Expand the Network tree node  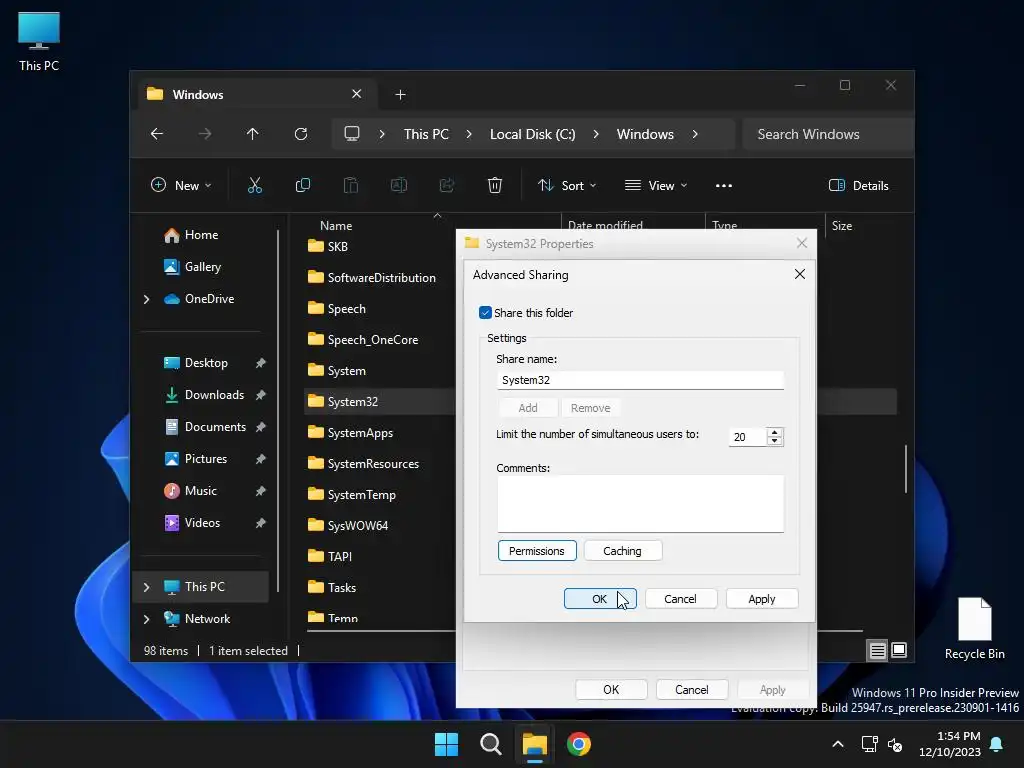pyautogui.click(x=146, y=619)
